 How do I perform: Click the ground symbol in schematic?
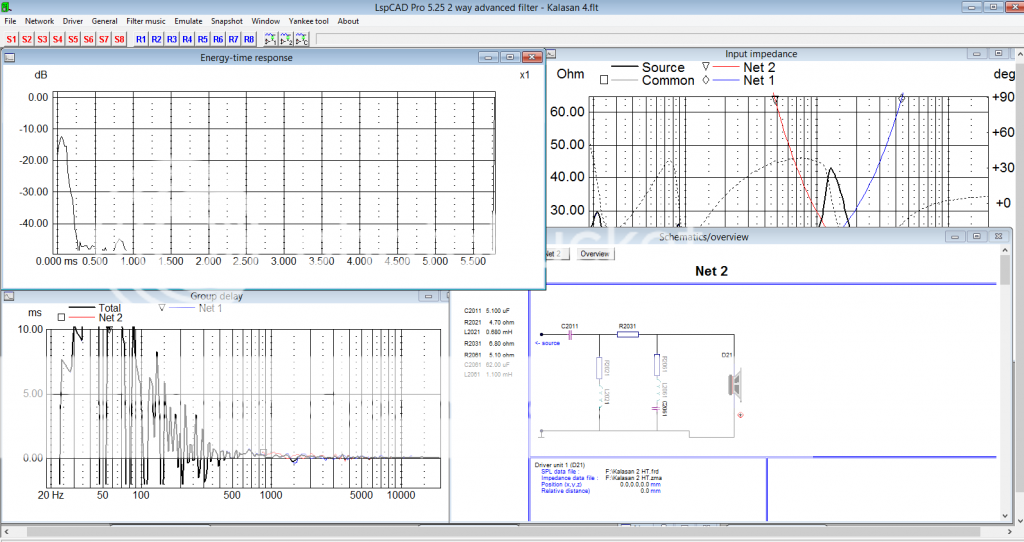[x=541, y=433]
